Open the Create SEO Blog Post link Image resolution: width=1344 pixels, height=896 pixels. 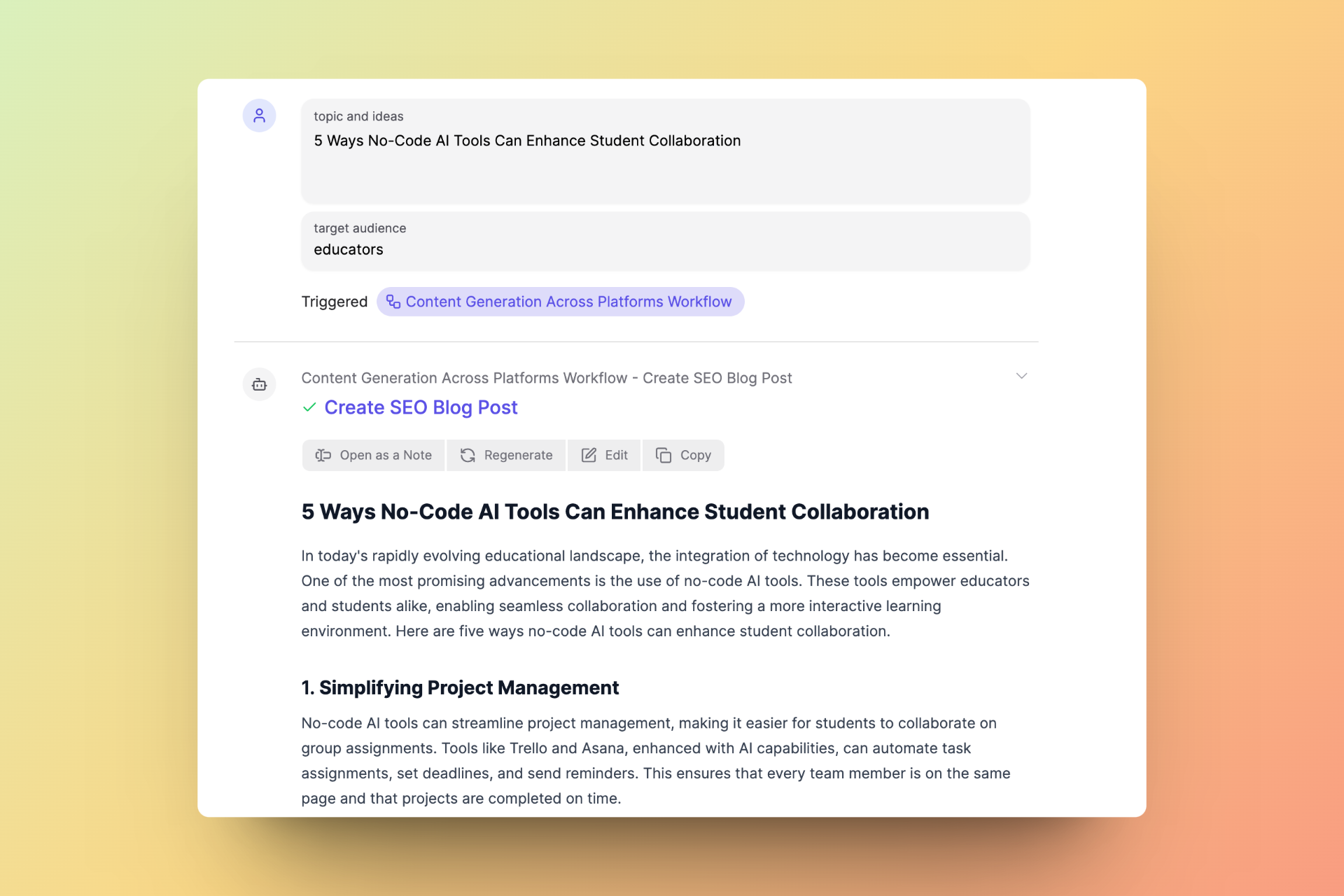click(x=420, y=407)
